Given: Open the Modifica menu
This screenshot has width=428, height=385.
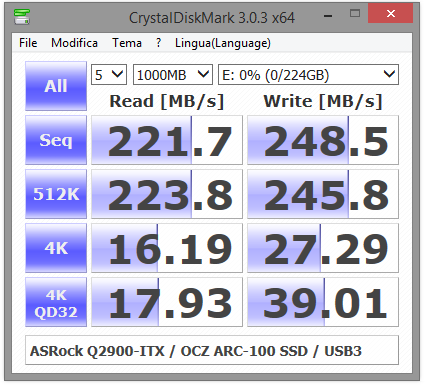Looking at the screenshot, I should pyautogui.click(x=74, y=43).
